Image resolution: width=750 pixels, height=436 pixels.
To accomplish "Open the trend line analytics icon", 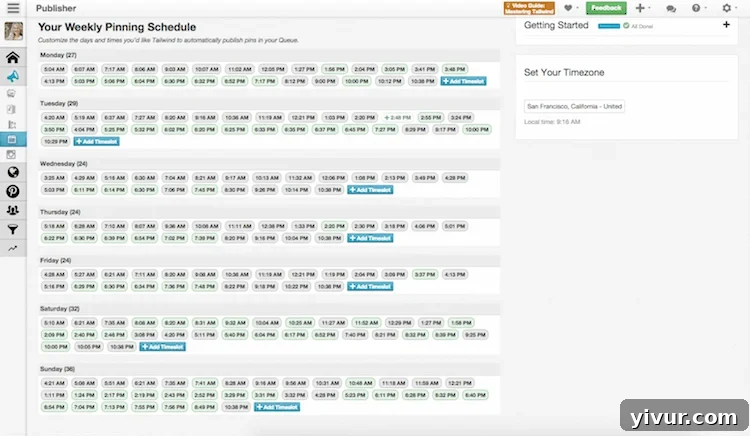I will 12,248.
